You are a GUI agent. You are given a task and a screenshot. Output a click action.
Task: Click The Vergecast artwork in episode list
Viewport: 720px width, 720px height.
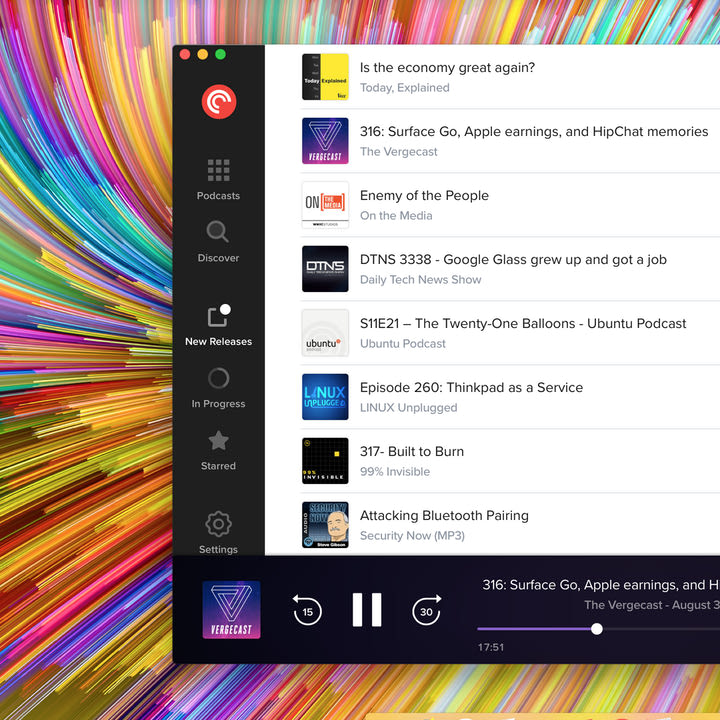tap(325, 141)
